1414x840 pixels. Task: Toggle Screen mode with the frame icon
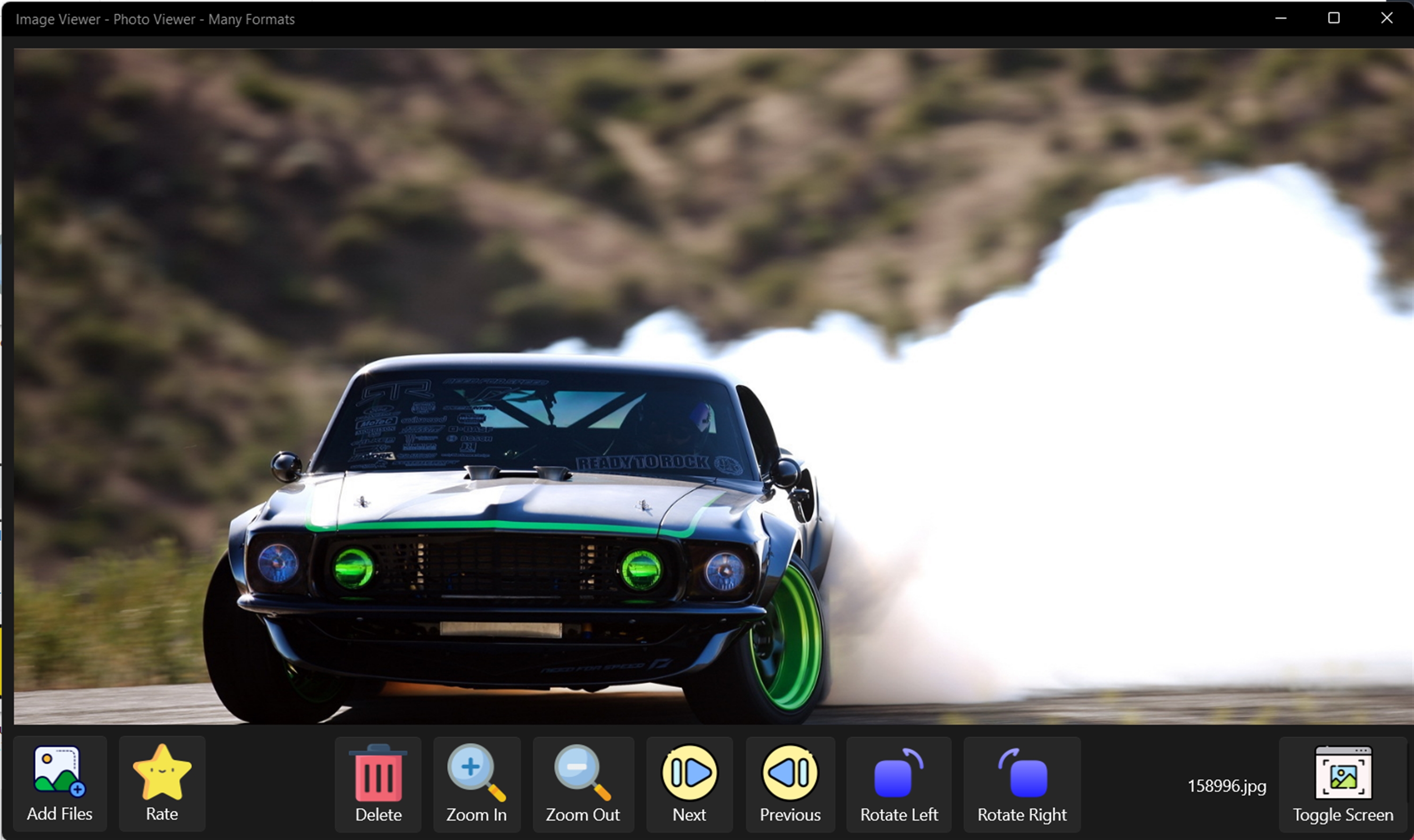pyautogui.click(x=1343, y=773)
